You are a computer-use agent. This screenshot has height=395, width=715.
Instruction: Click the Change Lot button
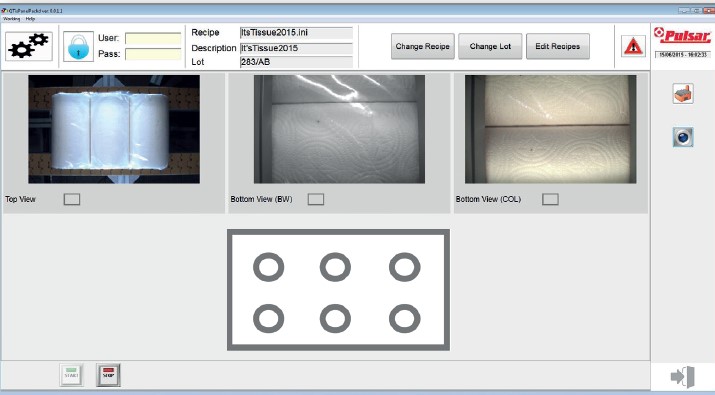point(490,46)
